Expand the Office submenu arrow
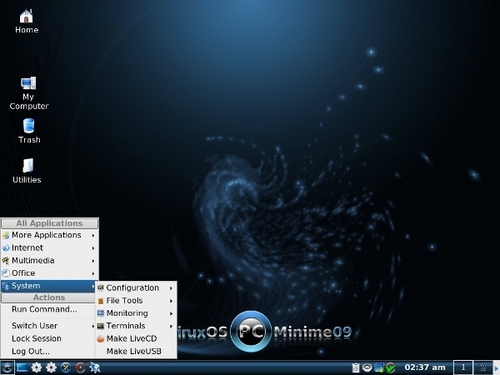Image resolution: width=500 pixels, height=375 pixels. [x=93, y=273]
